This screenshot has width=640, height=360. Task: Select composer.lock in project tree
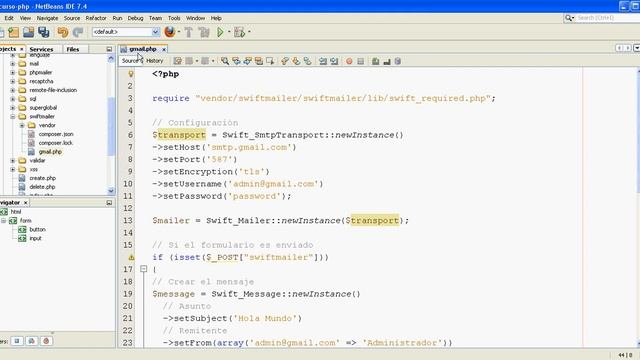coord(56,143)
